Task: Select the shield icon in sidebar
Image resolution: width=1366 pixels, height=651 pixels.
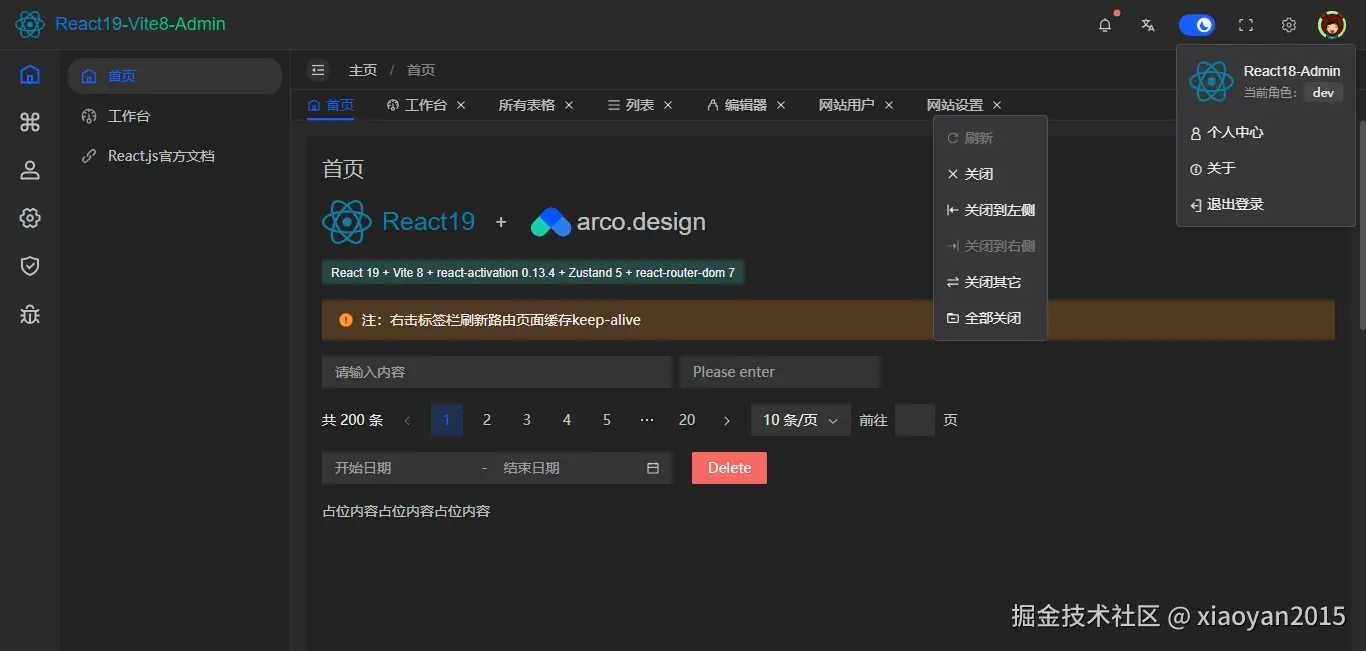Action: 30,265
